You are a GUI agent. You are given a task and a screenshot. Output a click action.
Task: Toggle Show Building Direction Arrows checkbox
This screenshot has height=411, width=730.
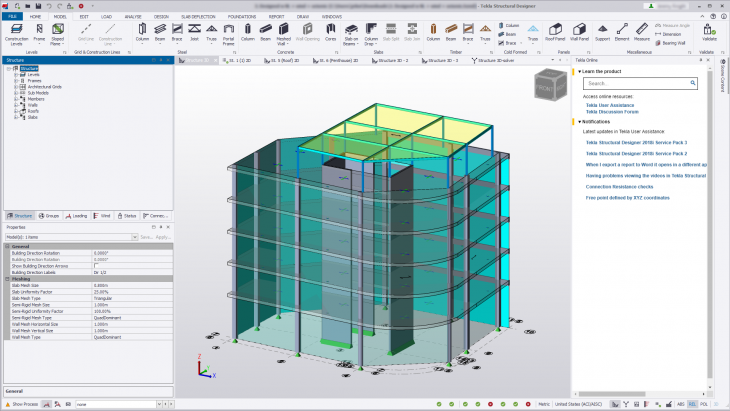click(x=96, y=266)
